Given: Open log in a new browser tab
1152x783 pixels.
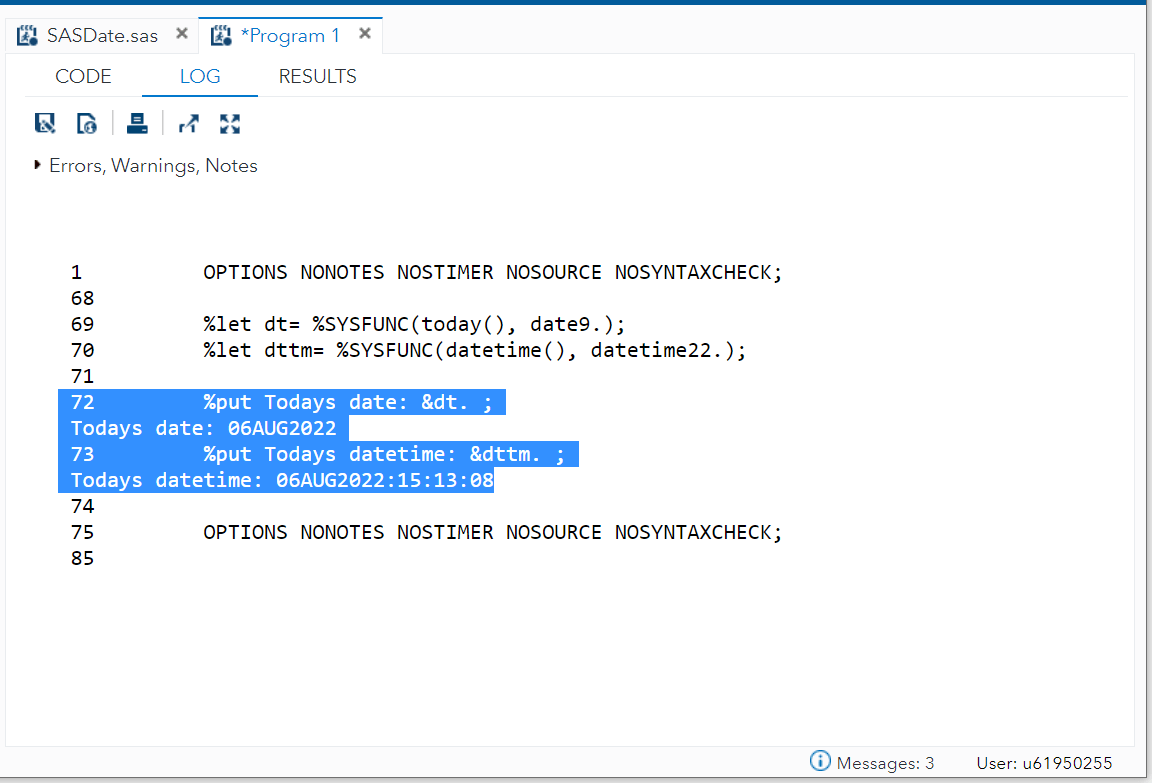Looking at the screenshot, I should (188, 123).
